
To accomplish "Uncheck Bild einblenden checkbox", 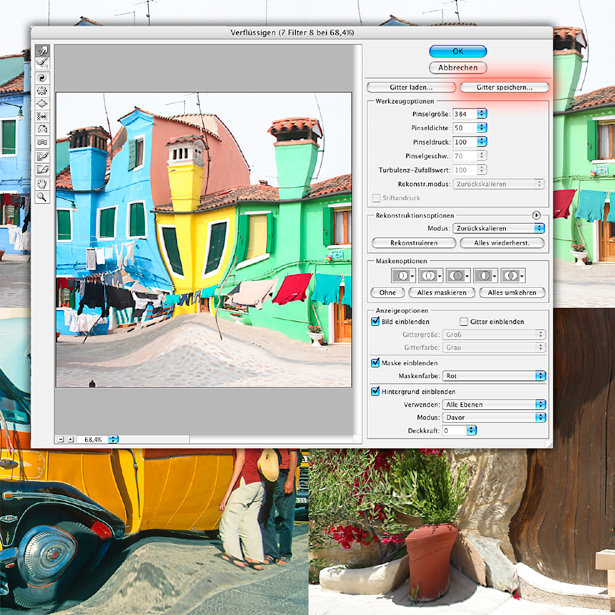I will pos(376,322).
